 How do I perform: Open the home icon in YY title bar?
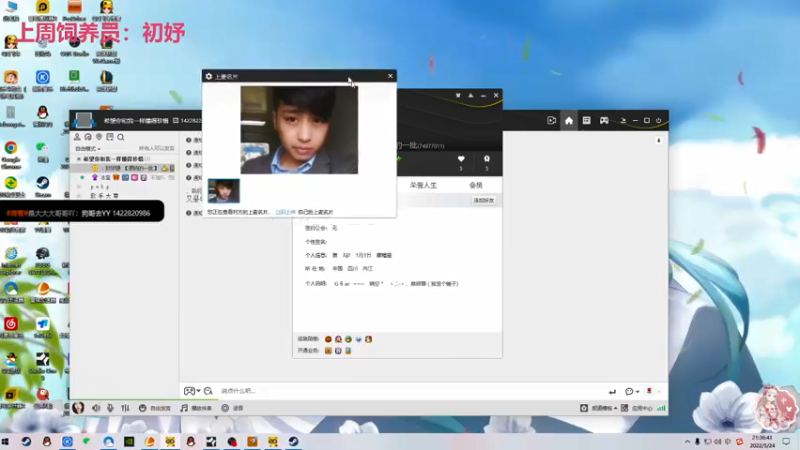coord(569,121)
